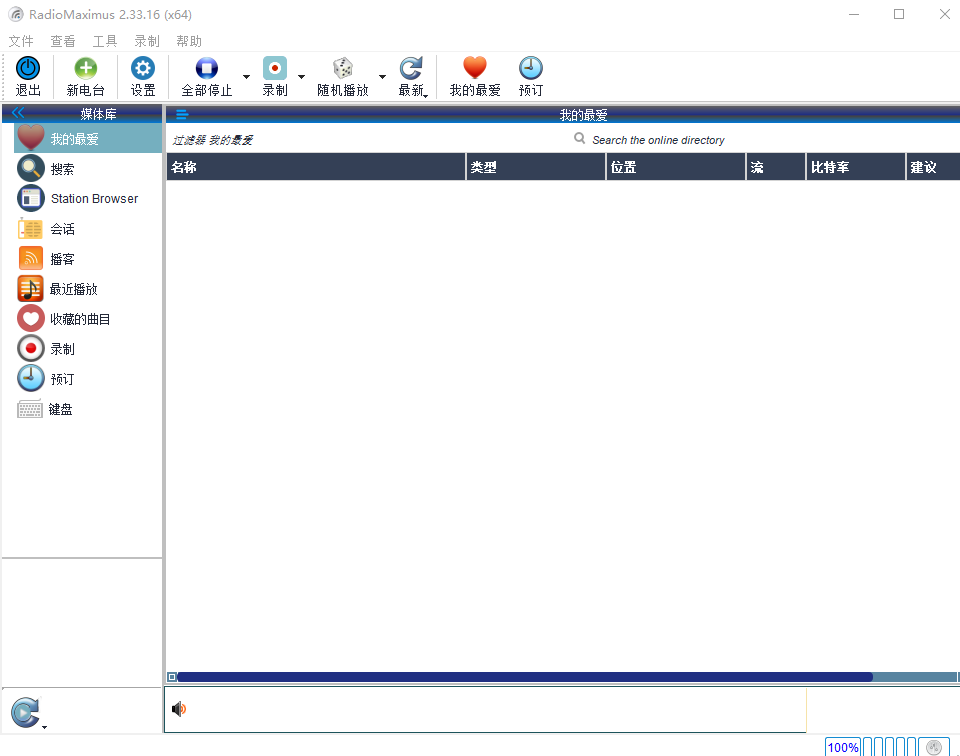Screen dimensions: 960x756
Task: Sort by the 类型 column header
Action: (536, 167)
